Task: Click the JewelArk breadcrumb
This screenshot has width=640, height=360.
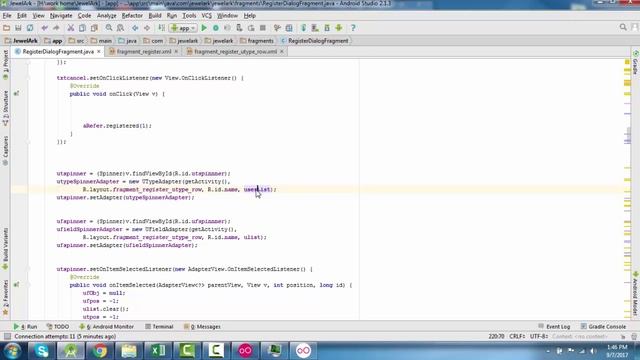Action: pos(21,41)
